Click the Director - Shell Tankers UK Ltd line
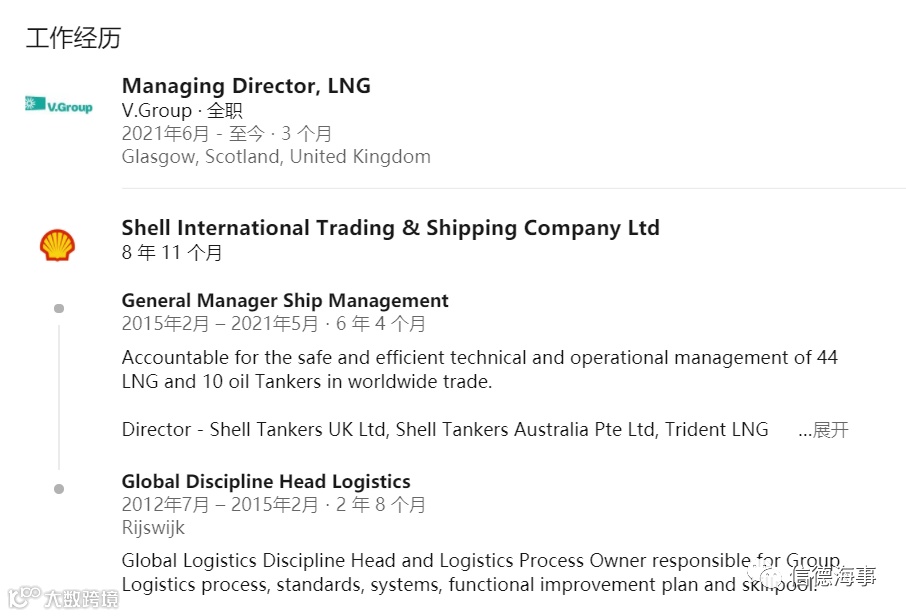The height and width of the screenshot is (616, 906). pyautogui.click(x=445, y=430)
